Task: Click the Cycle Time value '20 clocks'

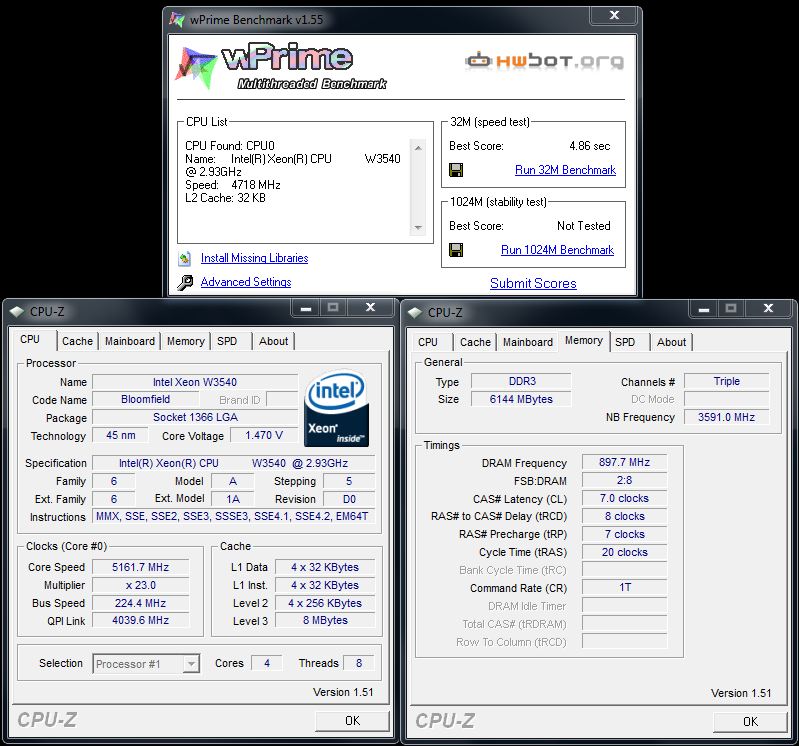Action: click(x=624, y=552)
